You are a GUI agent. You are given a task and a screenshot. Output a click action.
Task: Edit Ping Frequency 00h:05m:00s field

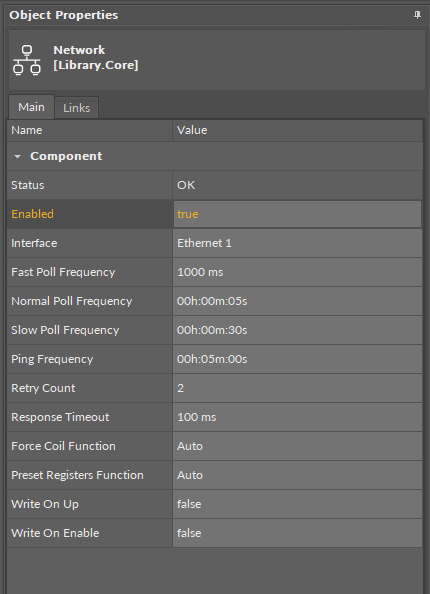pos(297,359)
